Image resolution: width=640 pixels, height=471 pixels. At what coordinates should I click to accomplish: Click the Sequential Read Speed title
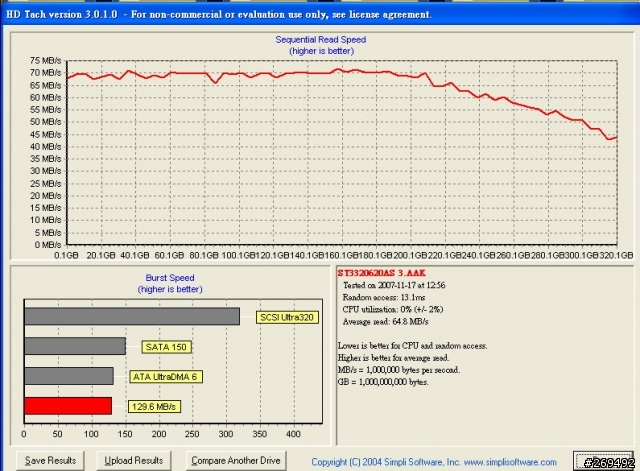coord(321,40)
